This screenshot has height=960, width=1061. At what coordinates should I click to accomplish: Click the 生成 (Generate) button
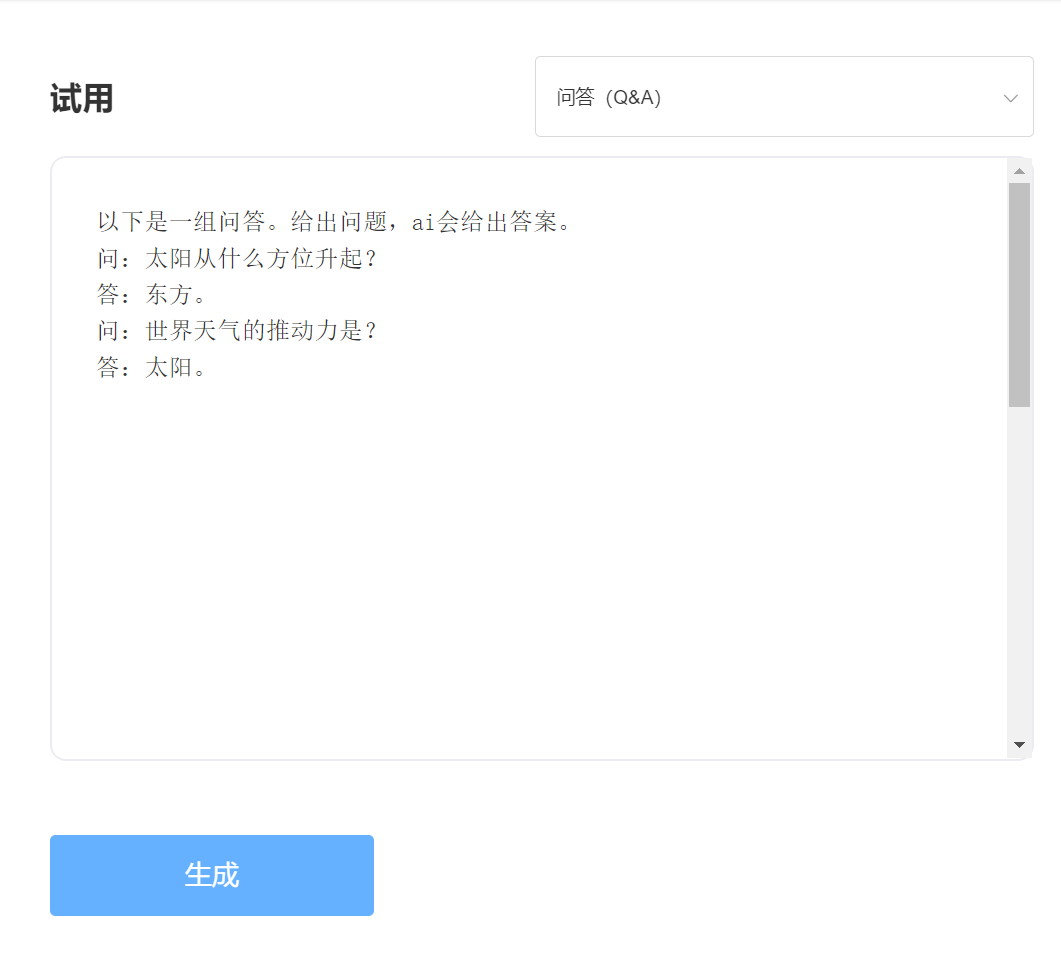[x=211, y=875]
